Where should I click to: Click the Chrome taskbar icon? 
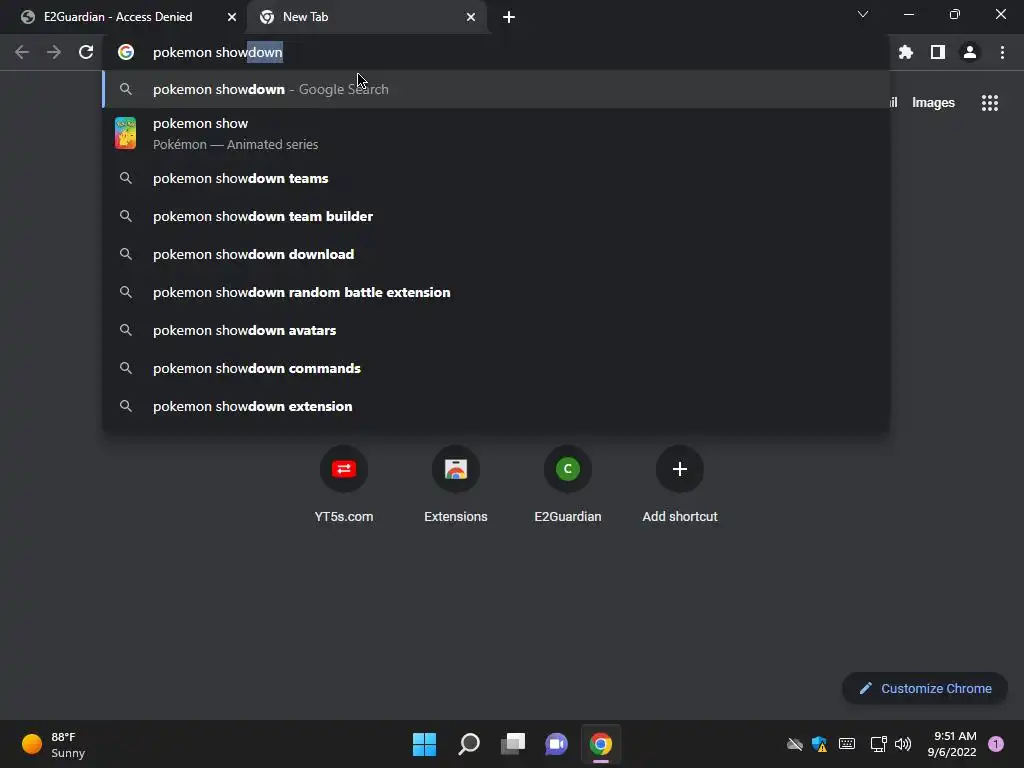[601, 744]
